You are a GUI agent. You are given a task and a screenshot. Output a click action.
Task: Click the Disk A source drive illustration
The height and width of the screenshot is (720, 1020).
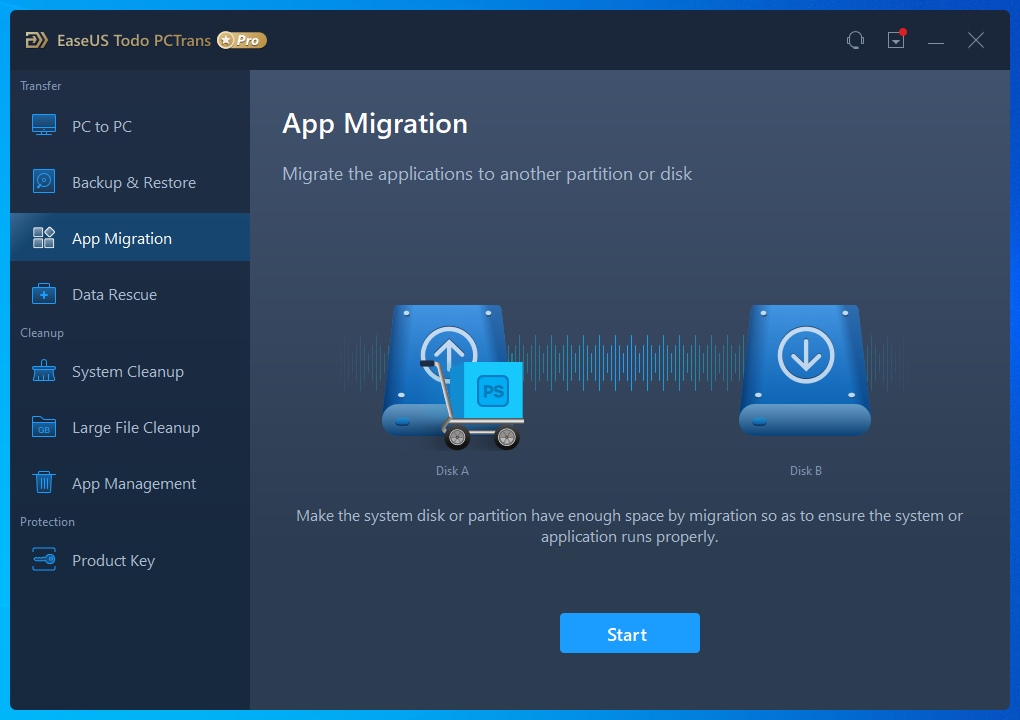click(x=446, y=371)
